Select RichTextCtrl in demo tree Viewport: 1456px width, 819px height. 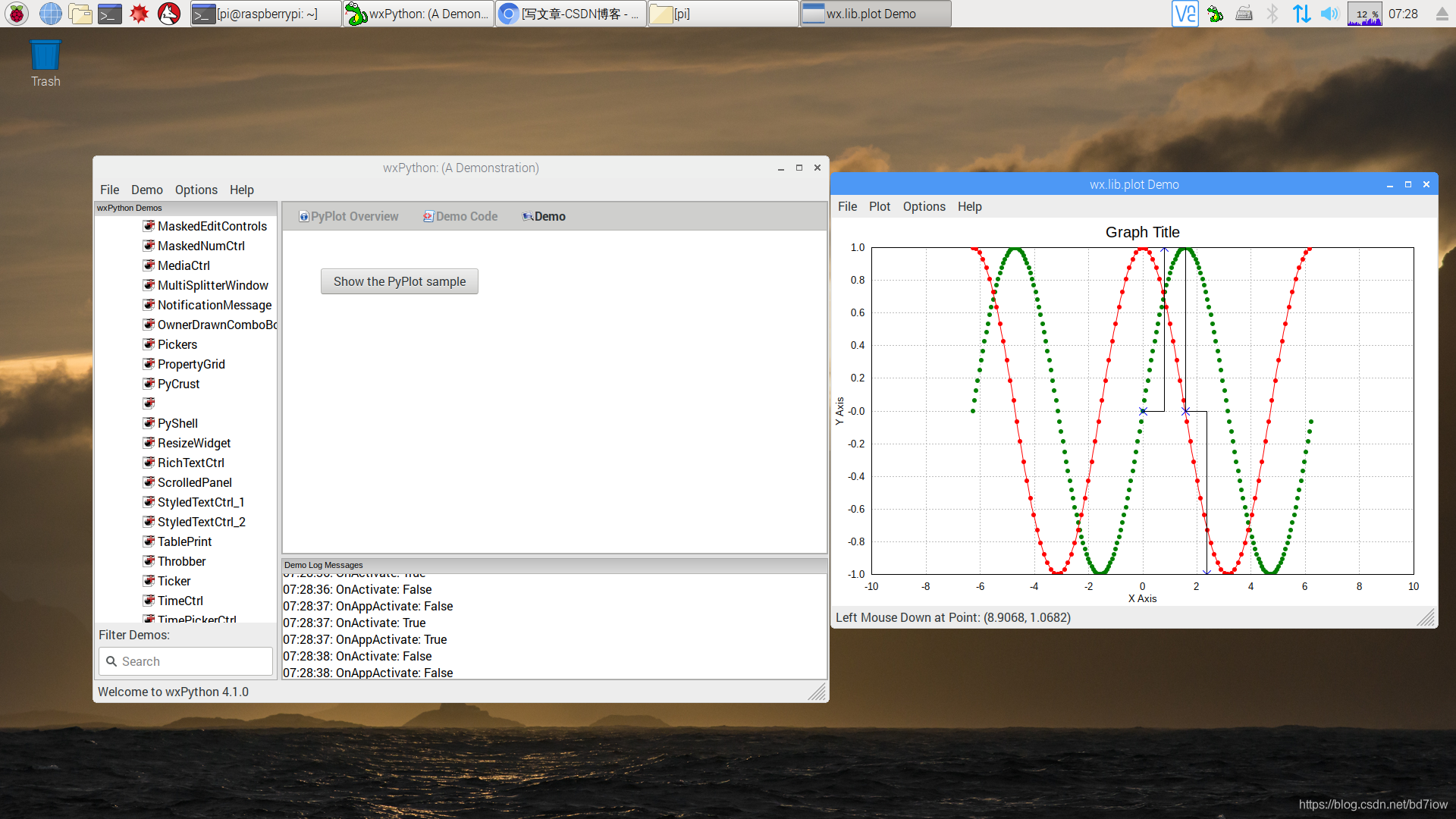pos(190,463)
